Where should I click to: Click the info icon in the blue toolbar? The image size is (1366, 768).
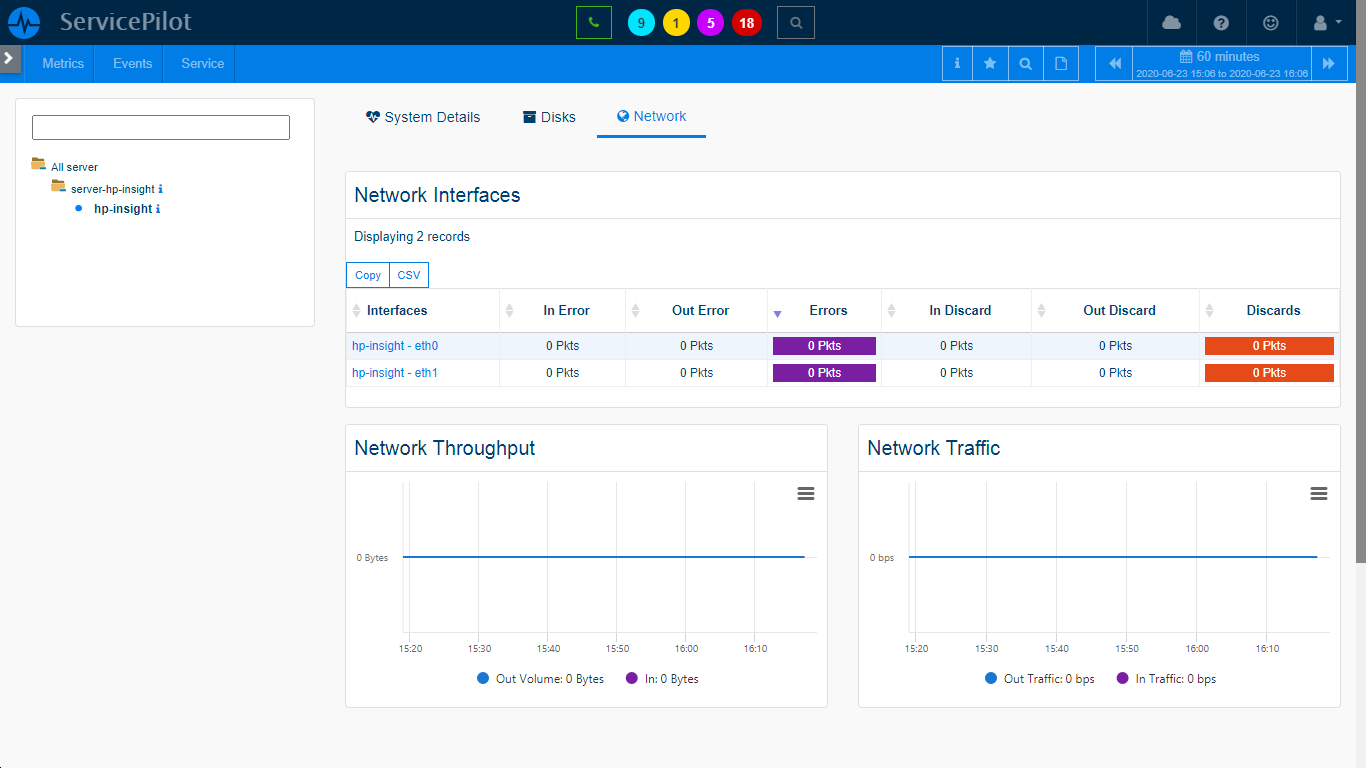pyautogui.click(x=956, y=62)
